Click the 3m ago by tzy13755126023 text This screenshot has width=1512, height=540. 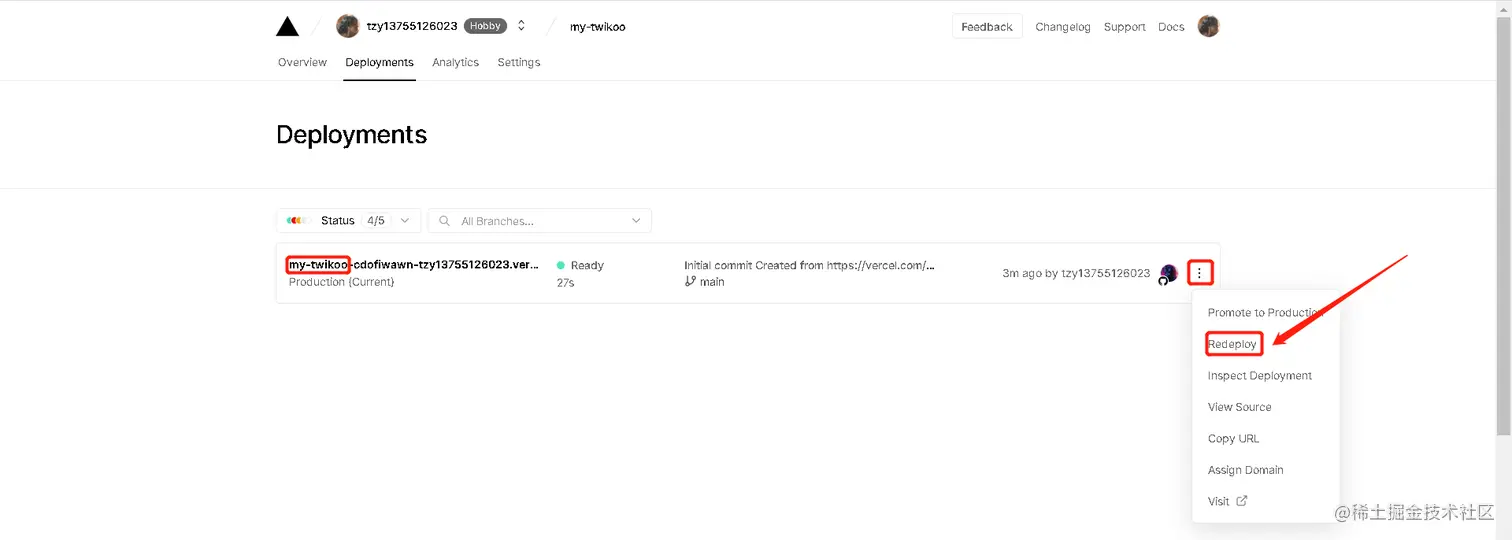click(x=1076, y=273)
